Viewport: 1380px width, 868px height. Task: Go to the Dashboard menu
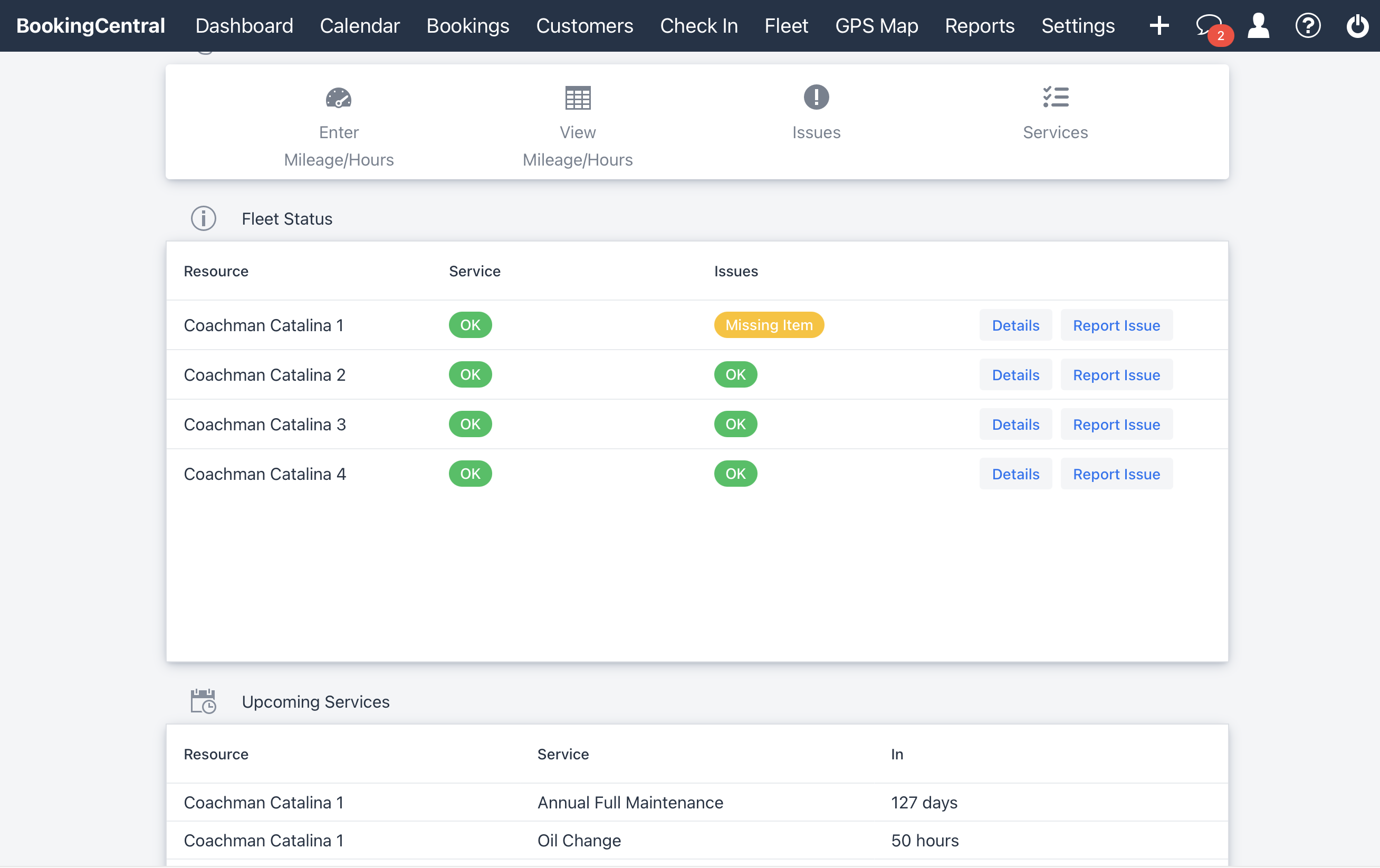point(244,26)
